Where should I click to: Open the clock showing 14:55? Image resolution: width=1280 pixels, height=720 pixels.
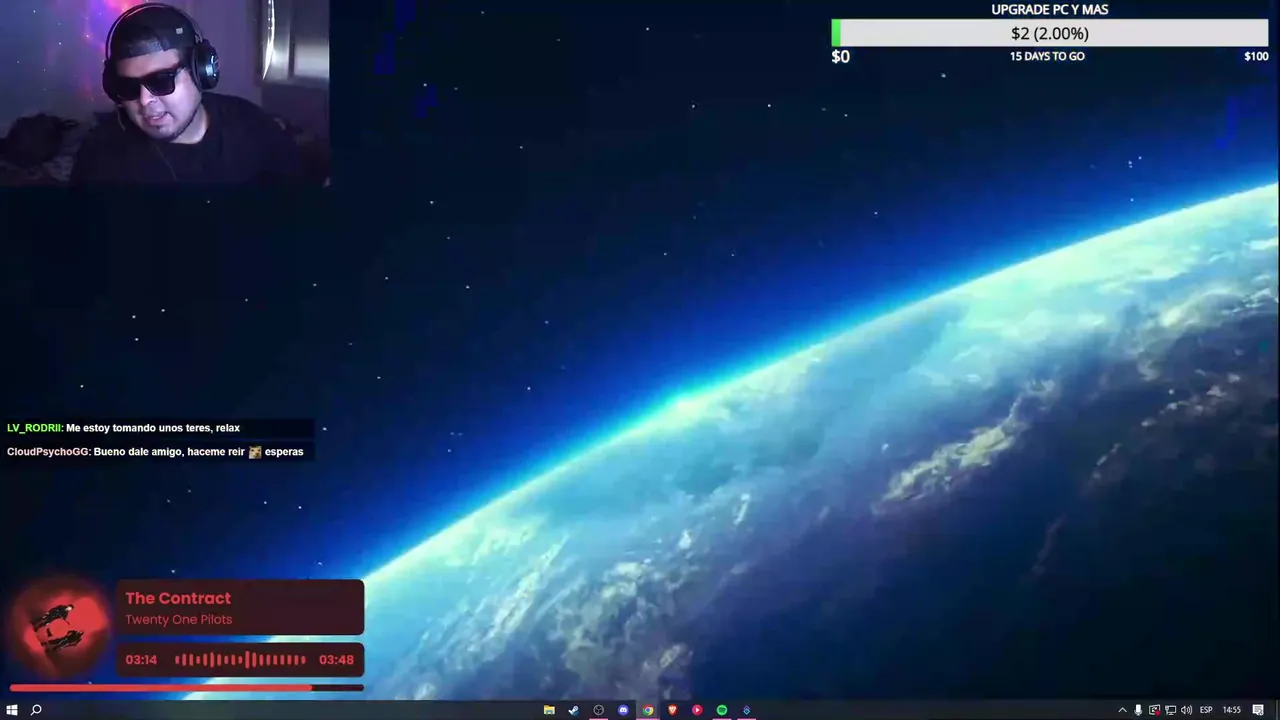[1232, 710]
